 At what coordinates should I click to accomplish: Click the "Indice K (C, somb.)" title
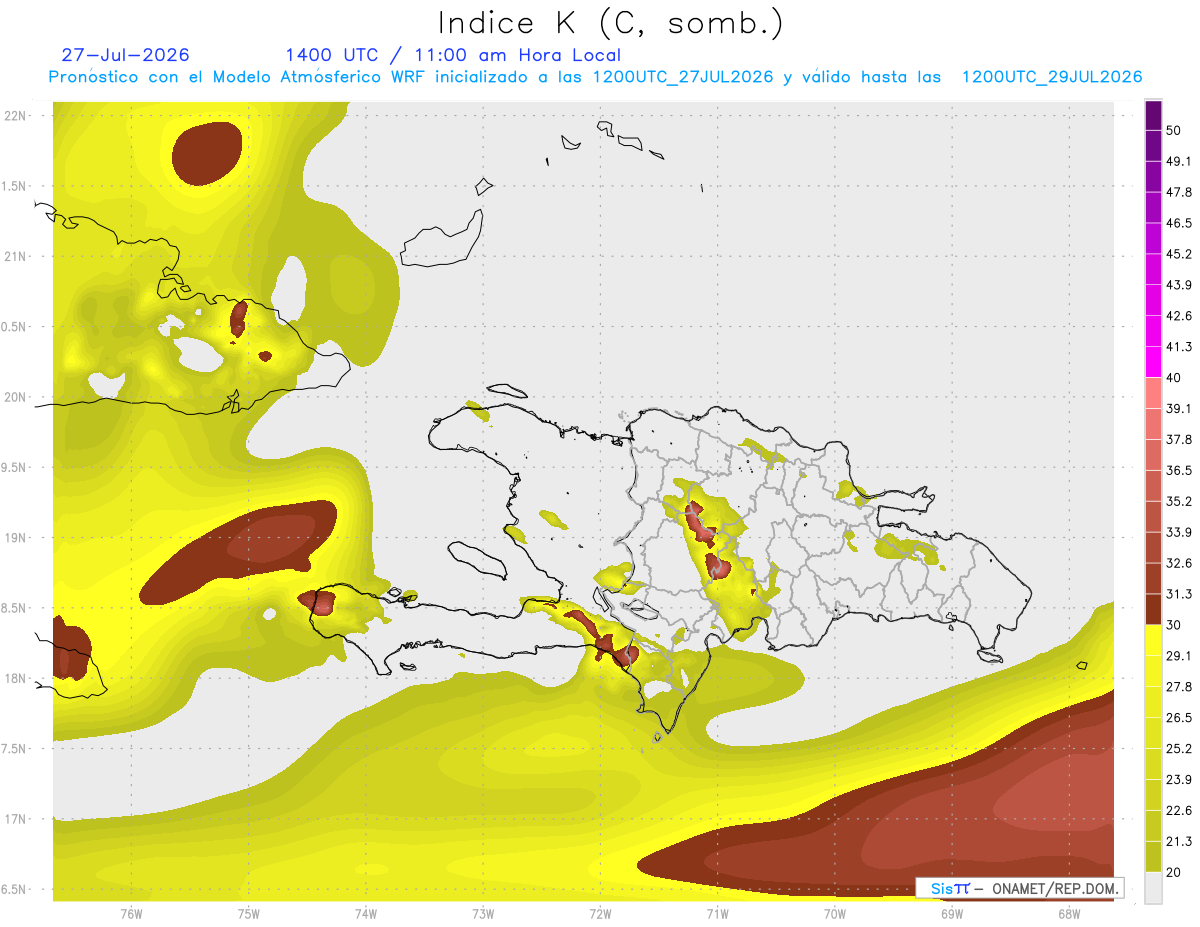(611, 23)
